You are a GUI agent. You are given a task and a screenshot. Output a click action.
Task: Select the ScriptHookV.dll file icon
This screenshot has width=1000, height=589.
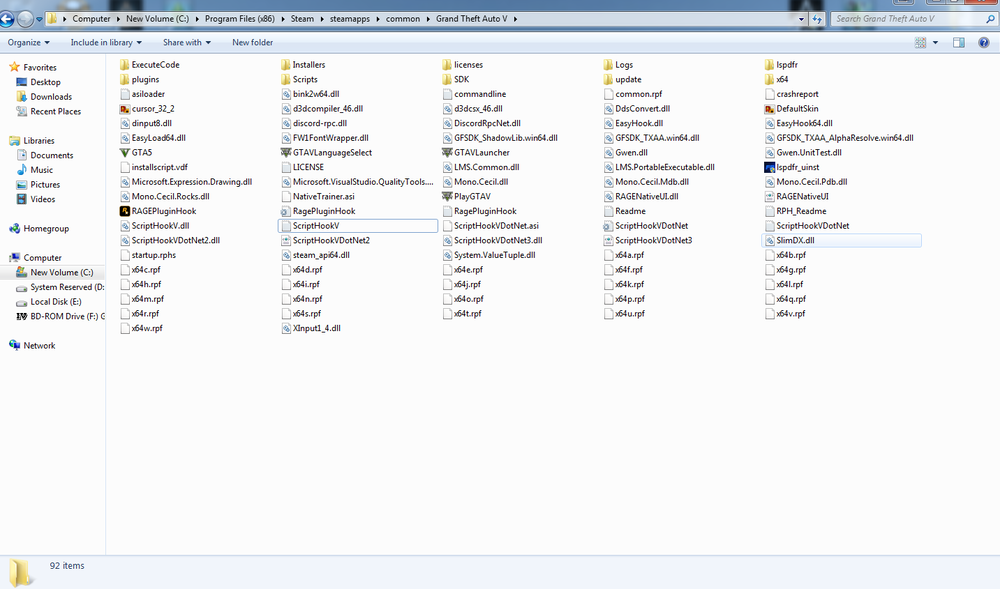click(125, 226)
